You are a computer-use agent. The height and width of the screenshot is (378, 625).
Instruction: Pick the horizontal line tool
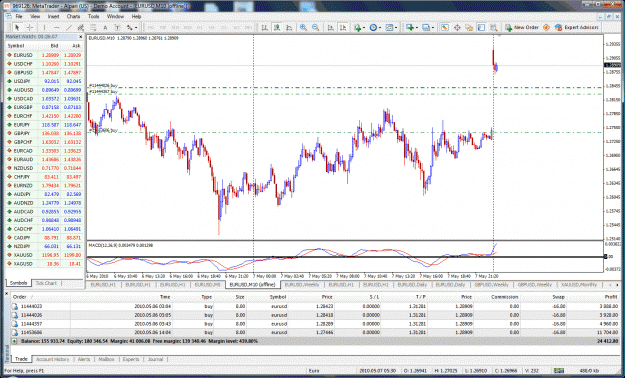click(x=57, y=28)
